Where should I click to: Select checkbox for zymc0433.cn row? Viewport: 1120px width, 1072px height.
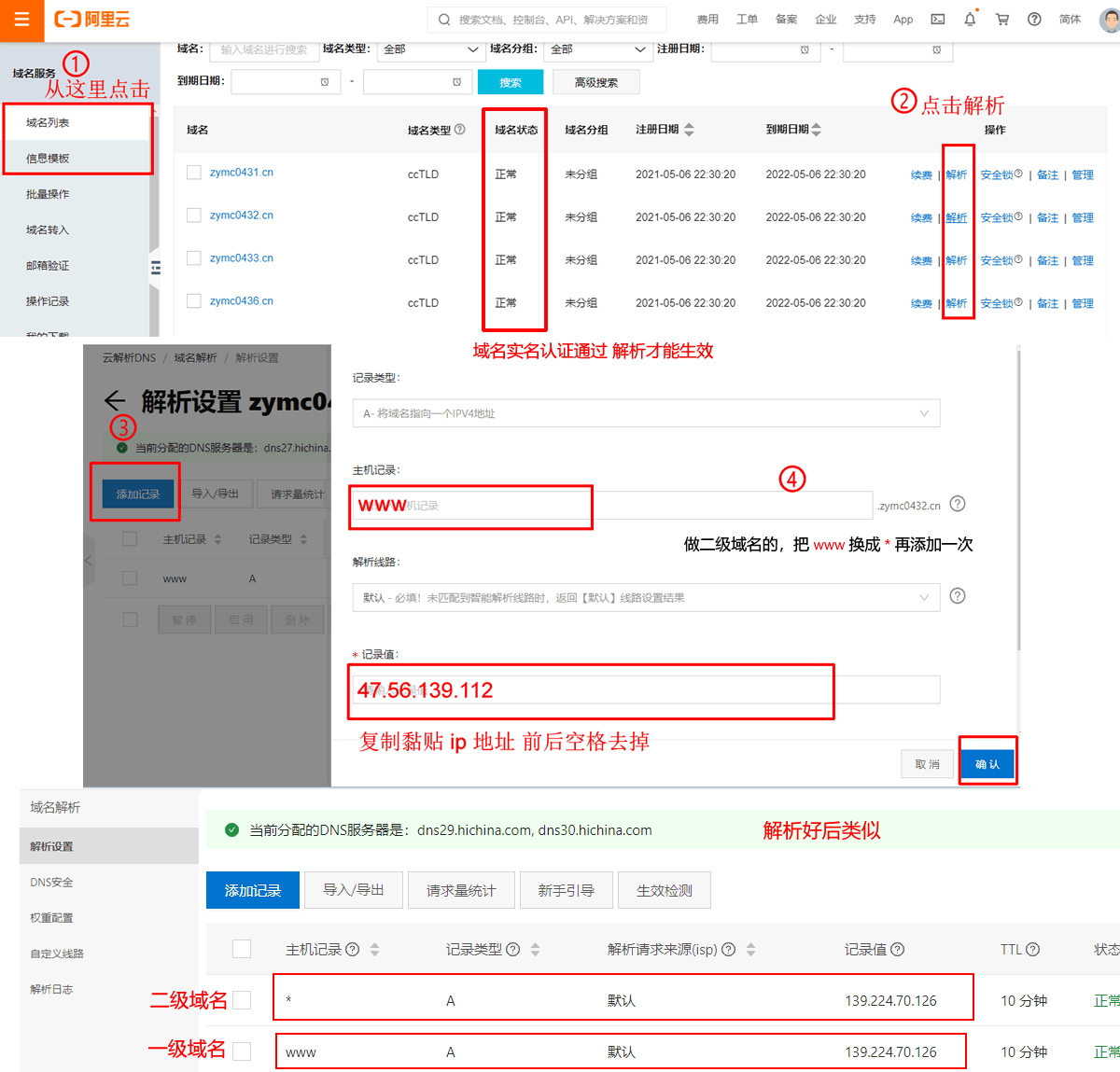pyautogui.click(x=194, y=258)
